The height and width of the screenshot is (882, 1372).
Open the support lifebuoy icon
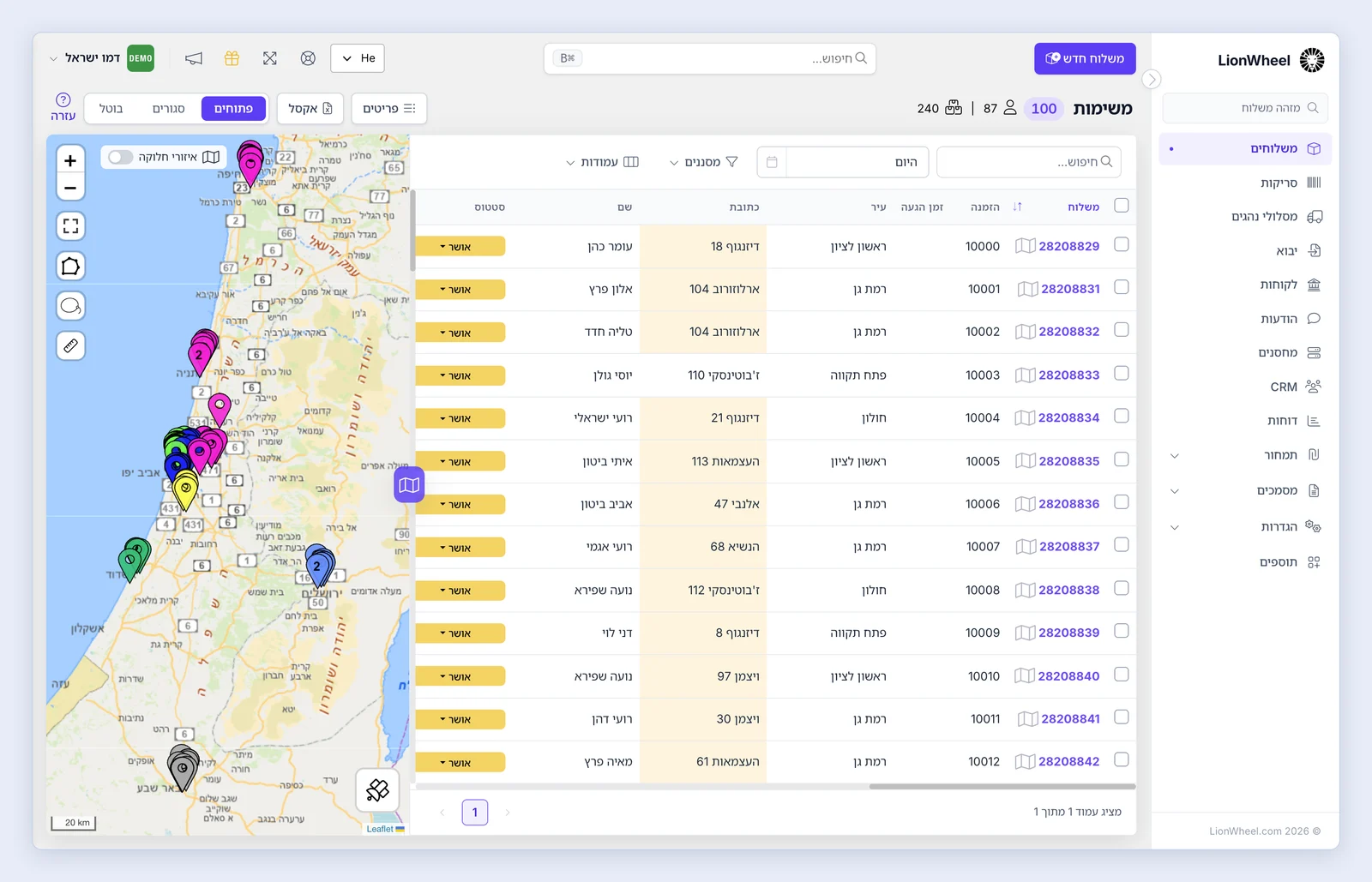coord(308,58)
